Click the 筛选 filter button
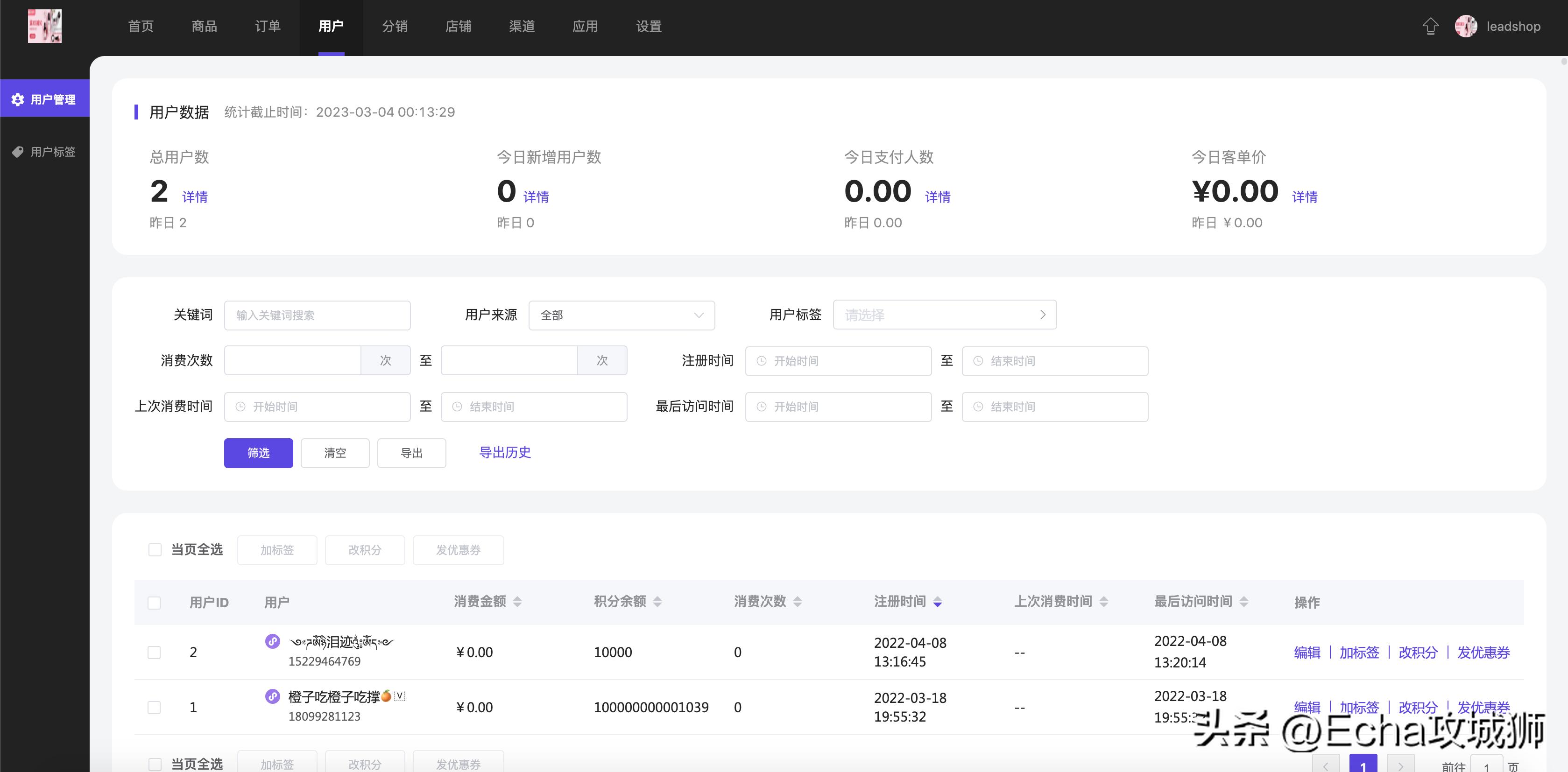The width and height of the screenshot is (1568, 772). (x=258, y=453)
